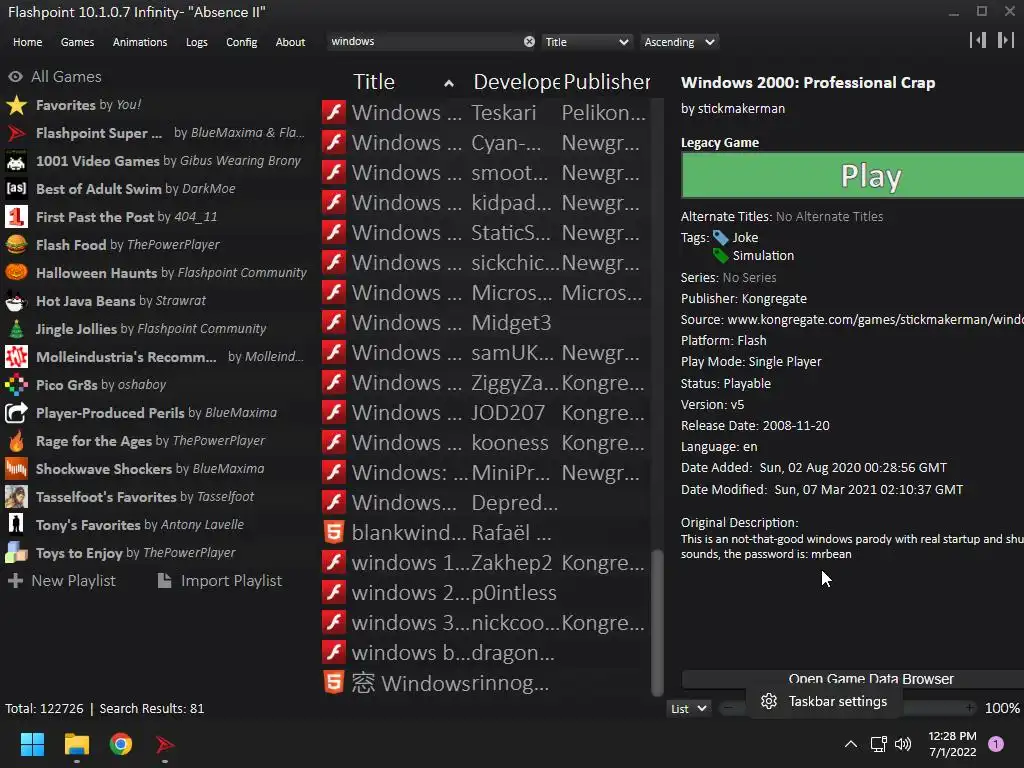Click the HTML5 icon for blankwind game
The height and width of the screenshot is (768, 1024).
334,533
